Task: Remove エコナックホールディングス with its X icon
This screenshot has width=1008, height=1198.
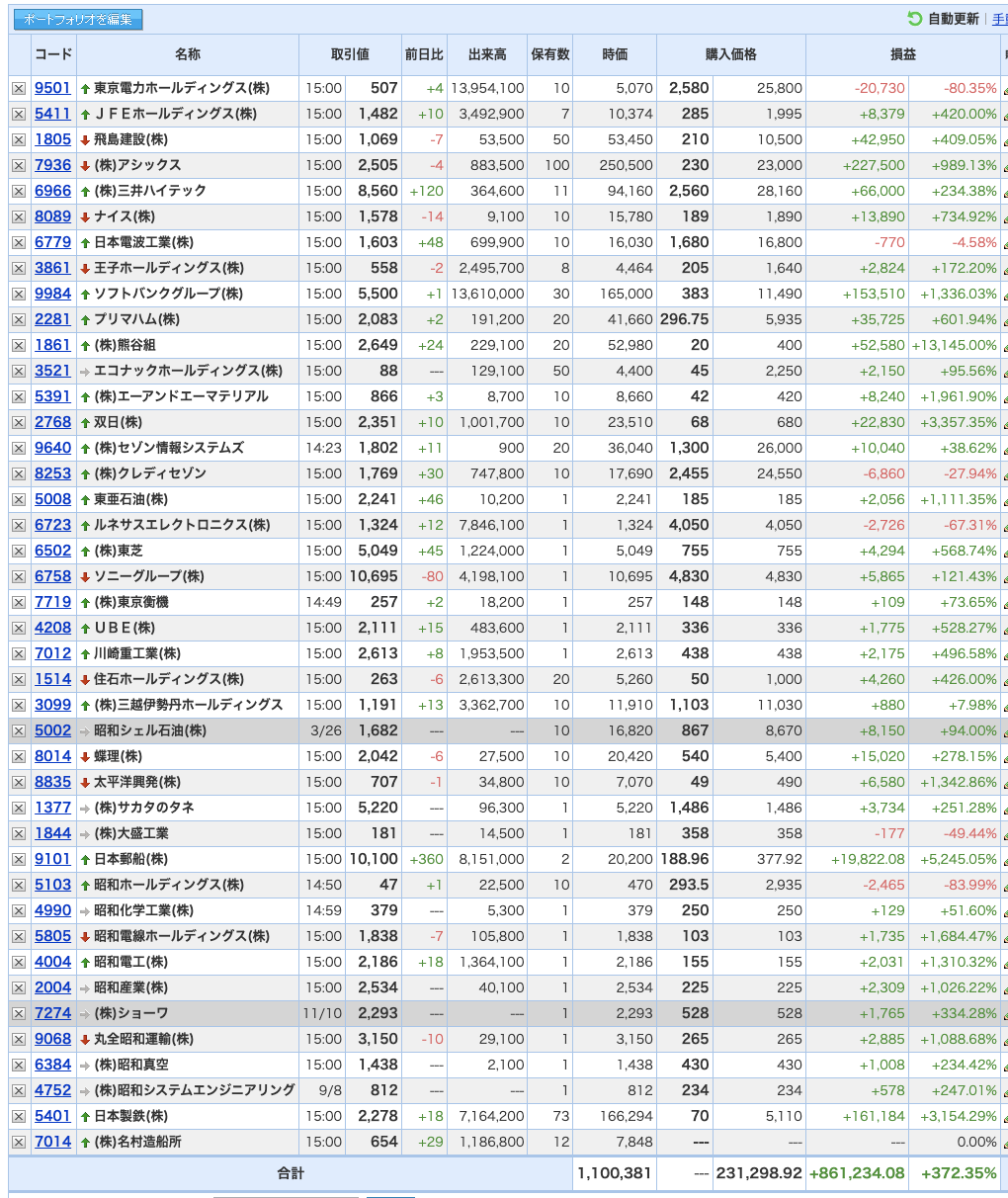Action: [x=19, y=371]
